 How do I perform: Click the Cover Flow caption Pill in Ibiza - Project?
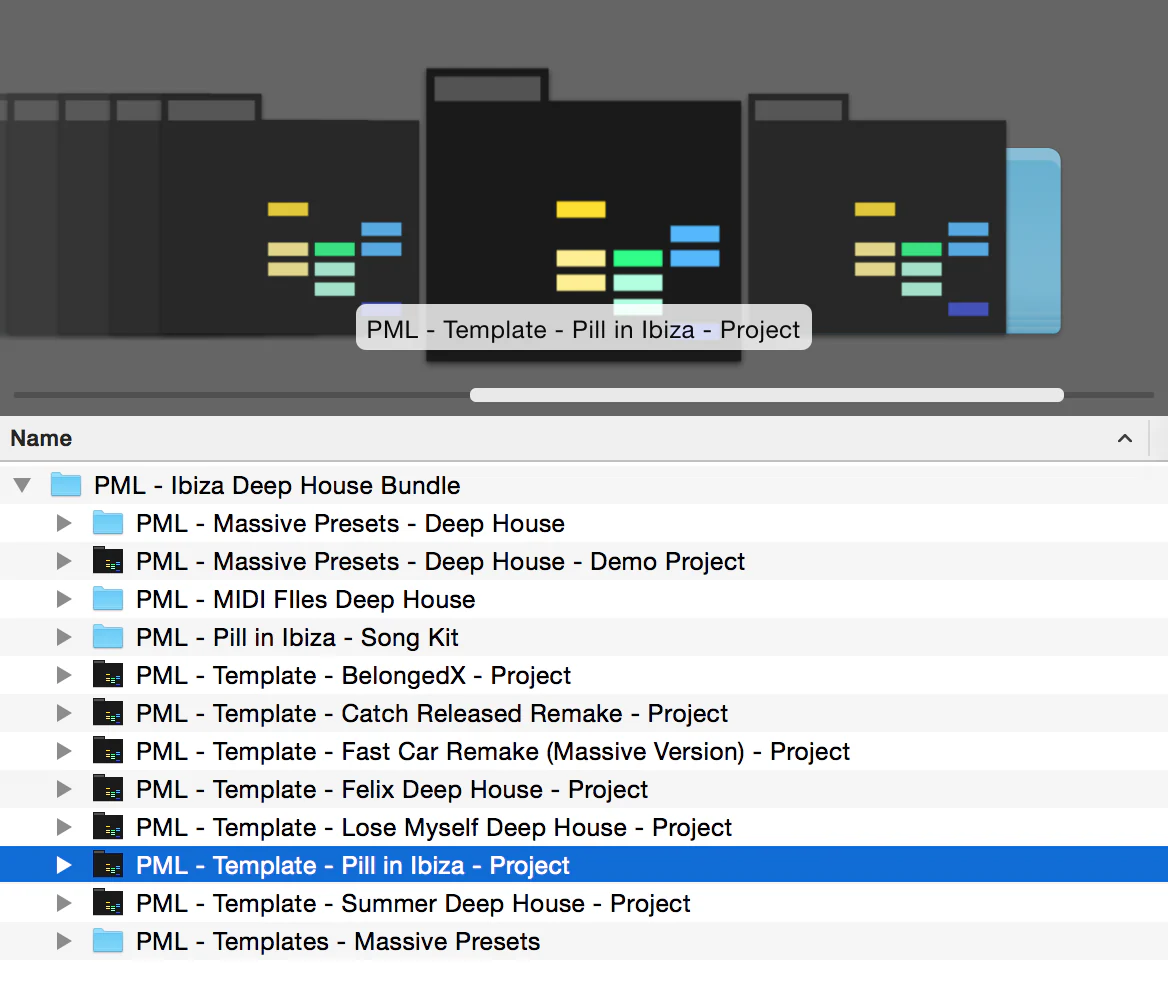(x=583, y=328)
